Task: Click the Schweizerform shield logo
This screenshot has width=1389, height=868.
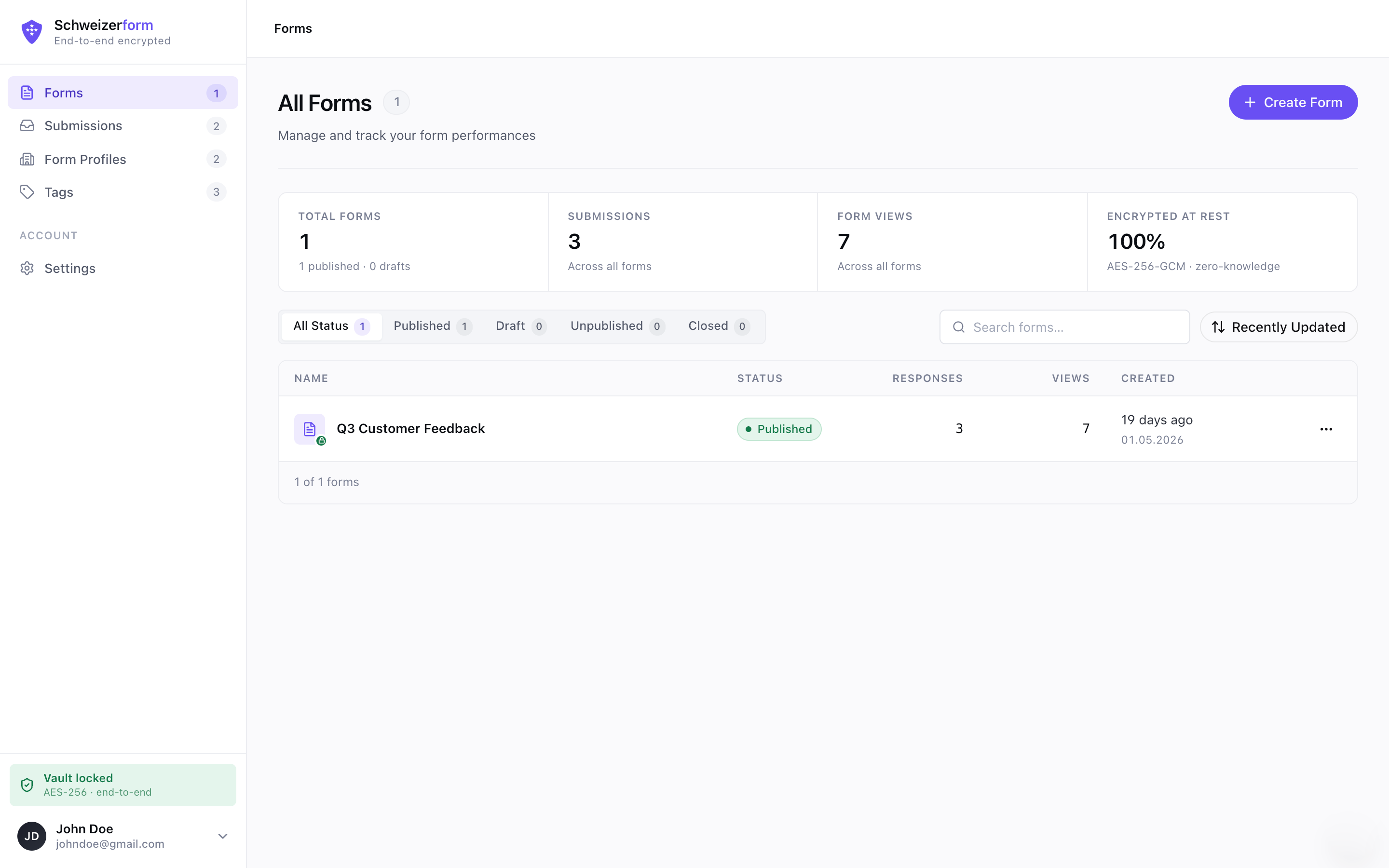Action: click(31, 31)
